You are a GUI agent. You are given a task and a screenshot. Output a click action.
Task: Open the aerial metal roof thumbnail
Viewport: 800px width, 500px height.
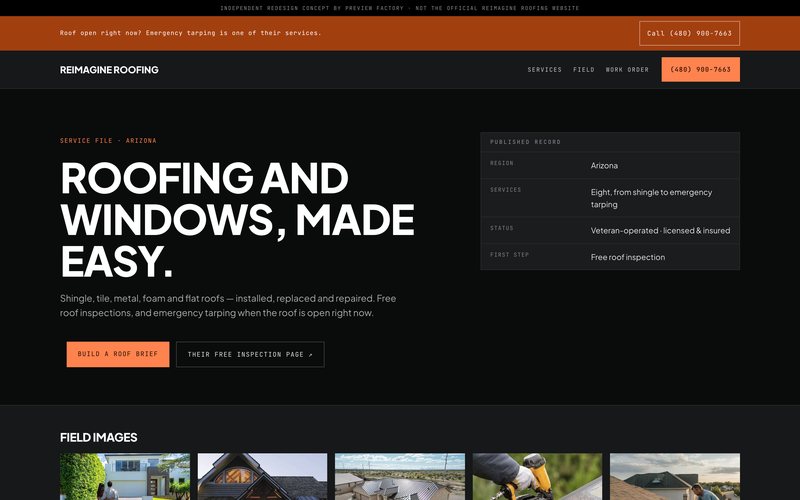(x=400, y=477)
